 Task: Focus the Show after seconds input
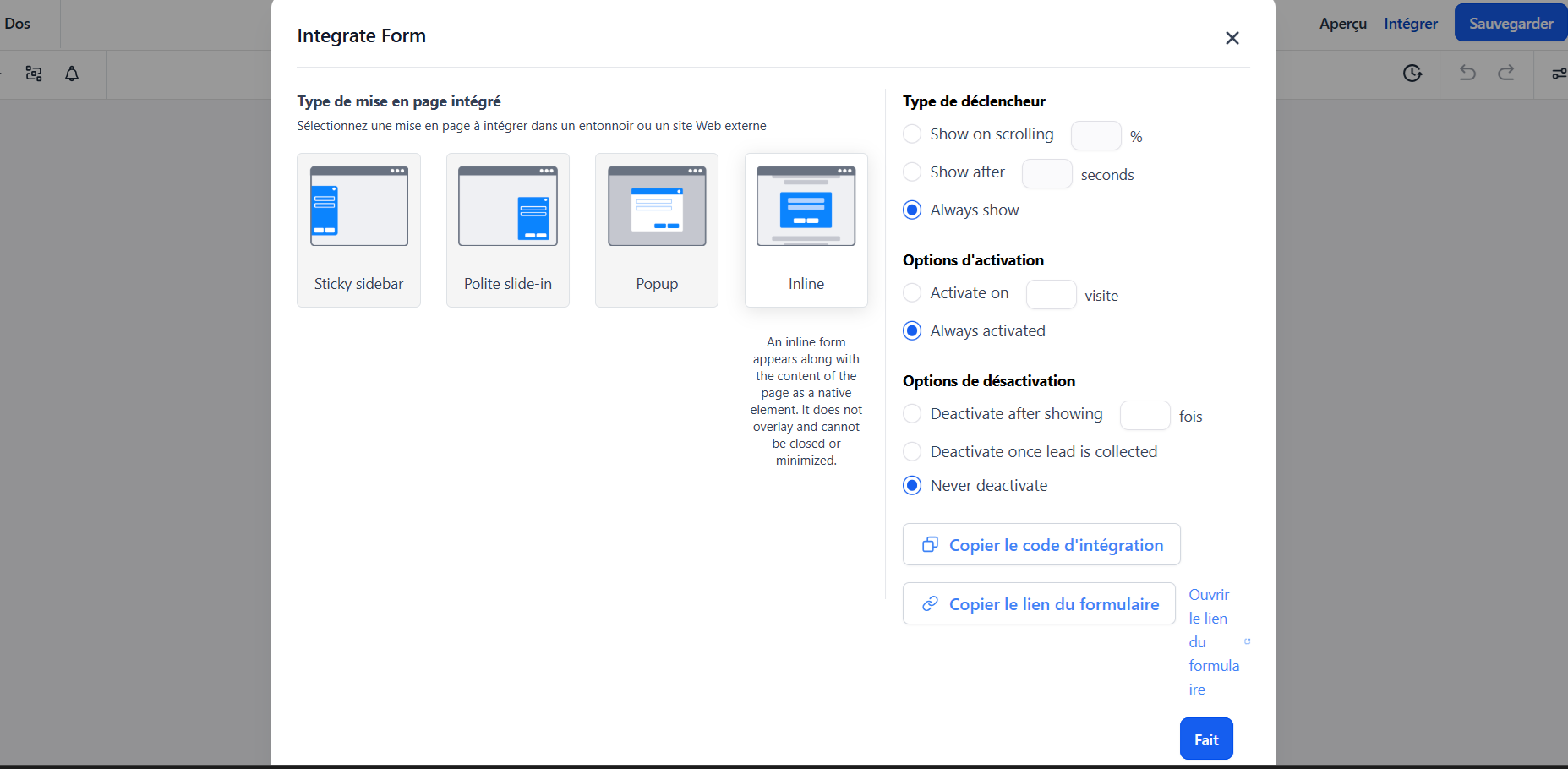(1046, 174)
